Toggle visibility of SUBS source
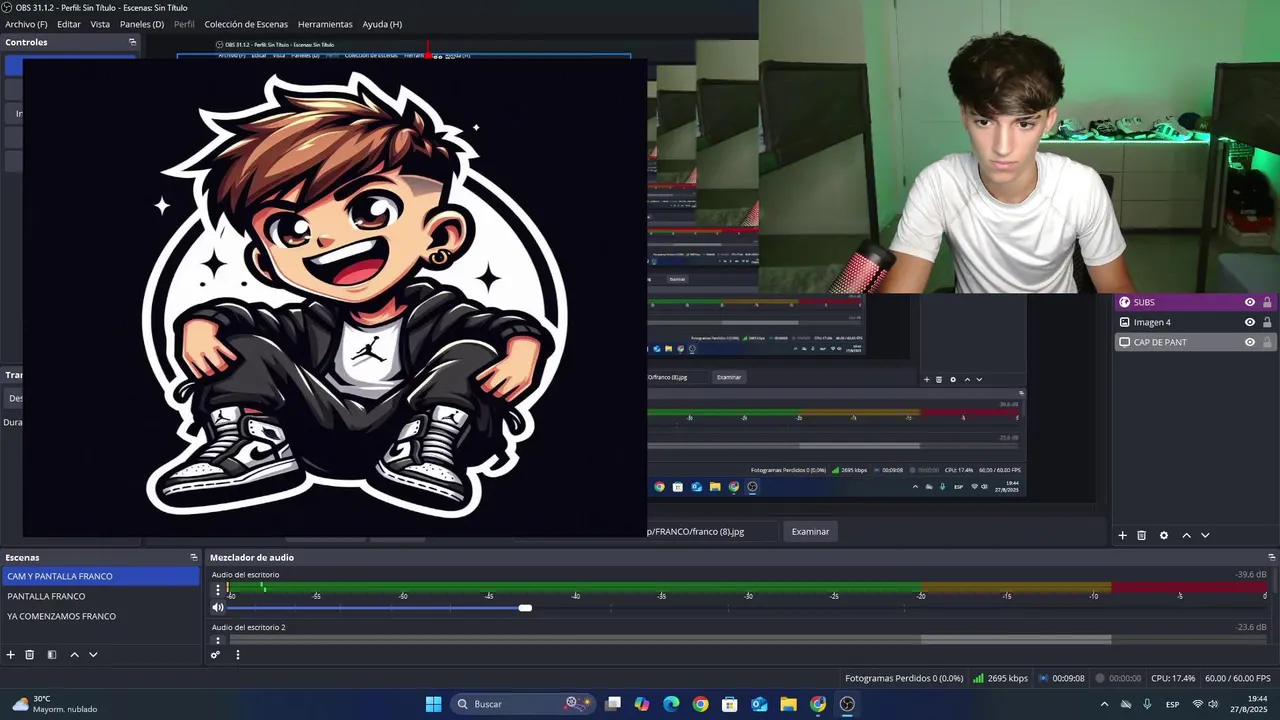The image size is (1280, 720). [x=1249, y=302]
